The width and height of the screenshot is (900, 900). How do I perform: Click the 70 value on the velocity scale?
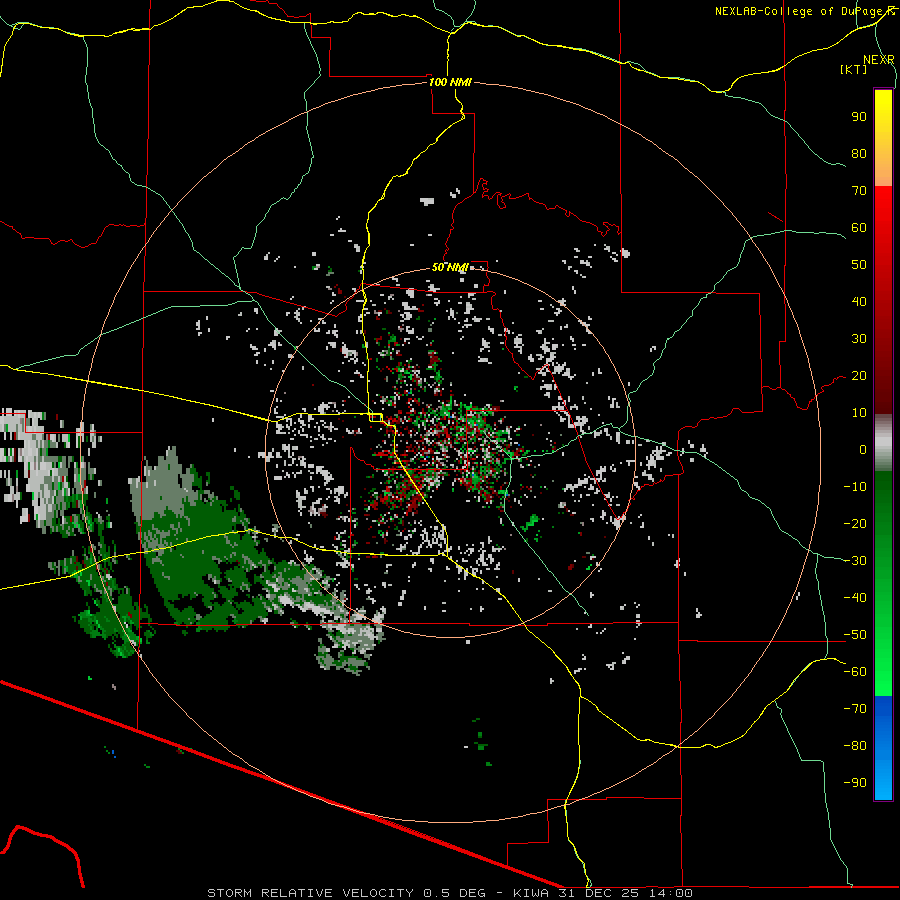click(x=859, y=191)
